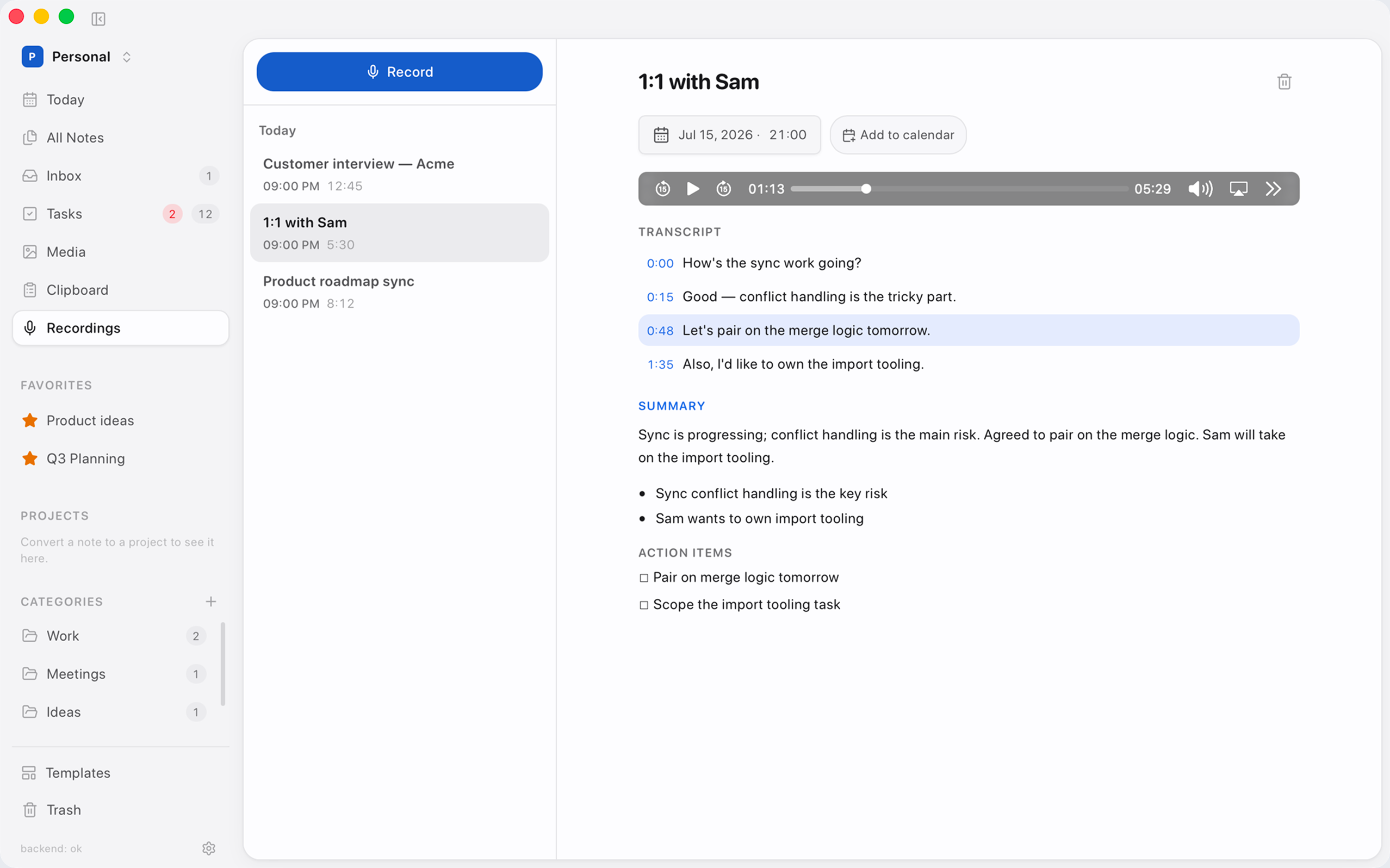This screenshot has width=1390, height=868.
Task: Add a new category with plus icon
Action: 210,601
